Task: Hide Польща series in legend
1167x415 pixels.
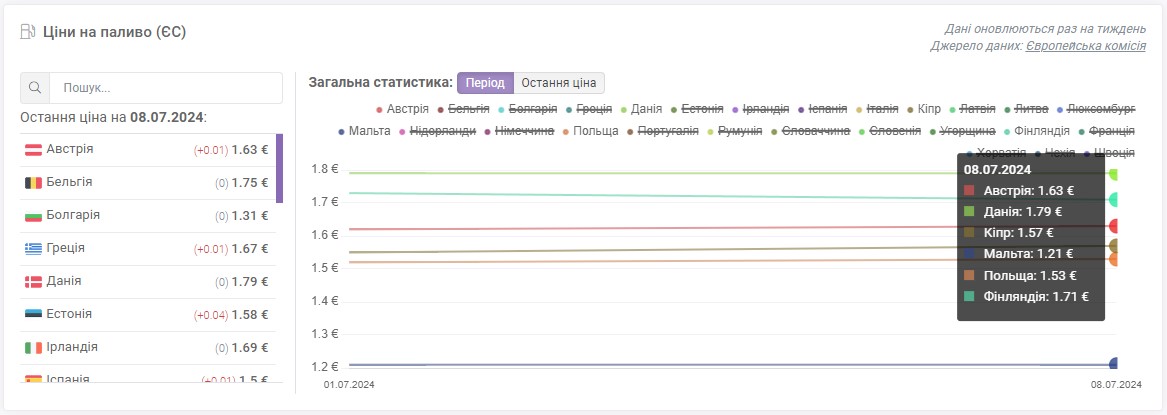Action: pyautogui.click(x=590, y=132)
